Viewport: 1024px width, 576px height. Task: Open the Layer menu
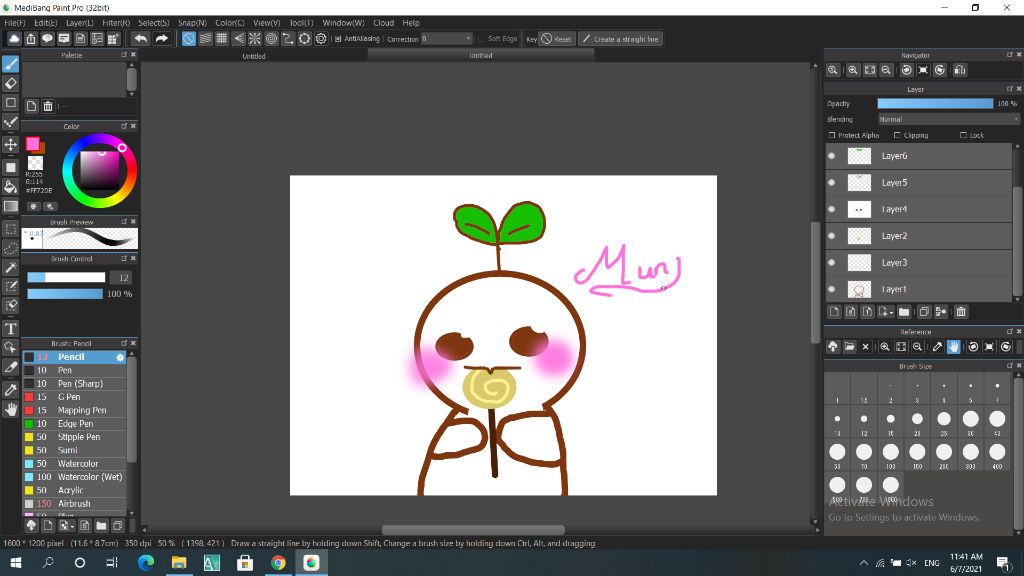(x=80, y=23)
